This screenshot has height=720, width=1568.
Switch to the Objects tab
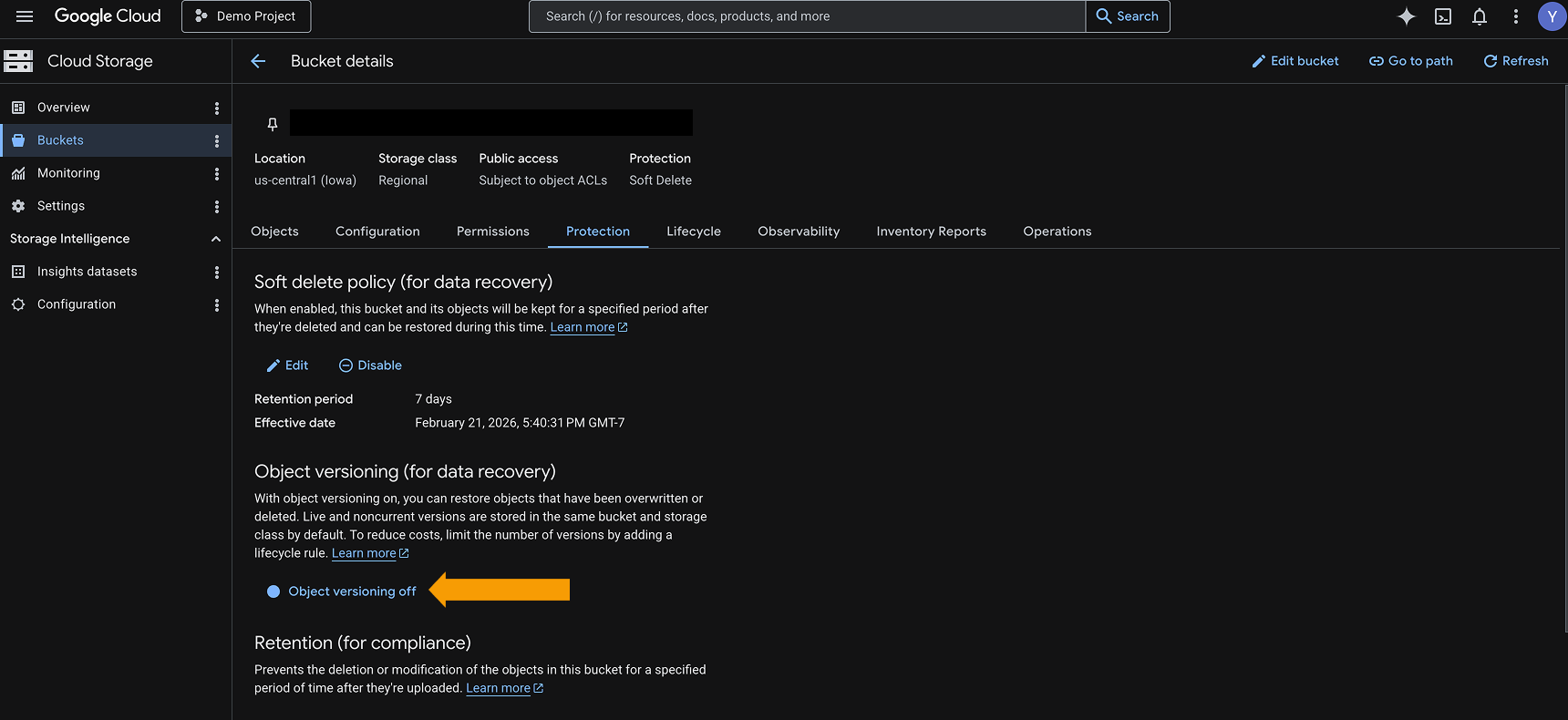(274, 231)
